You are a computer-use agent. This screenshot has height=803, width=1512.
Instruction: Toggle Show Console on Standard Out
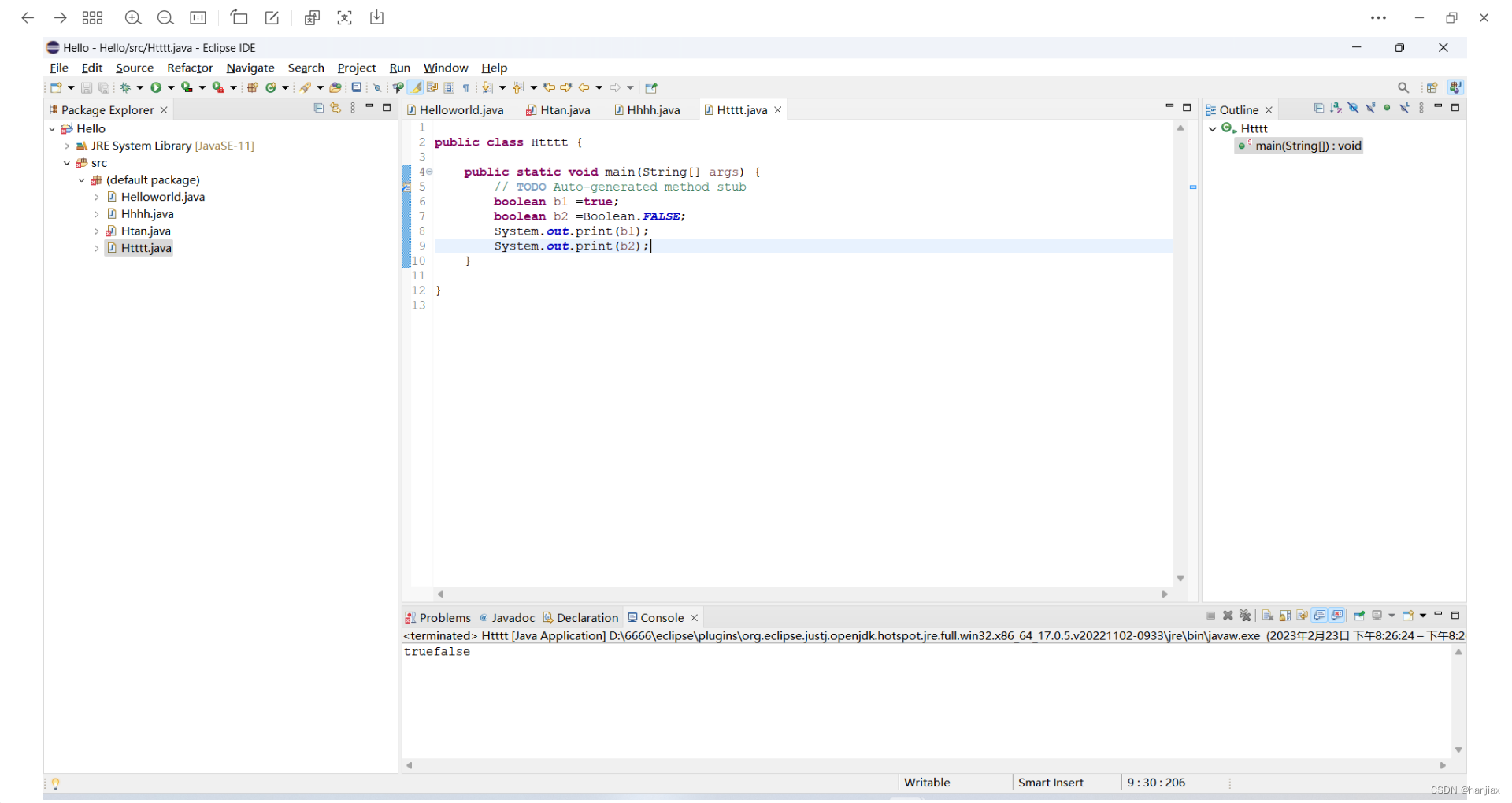pyautogui.click(x=1319, y=616)
